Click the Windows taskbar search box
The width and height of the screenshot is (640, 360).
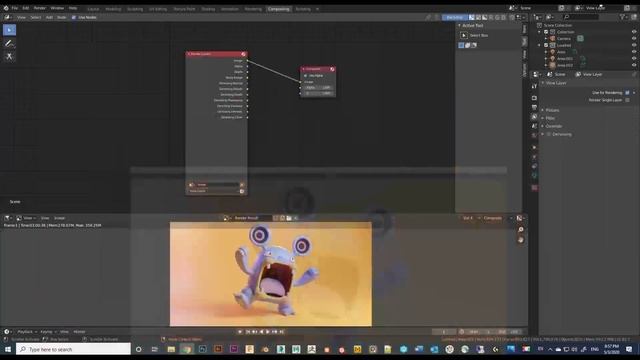coord(73,349)
